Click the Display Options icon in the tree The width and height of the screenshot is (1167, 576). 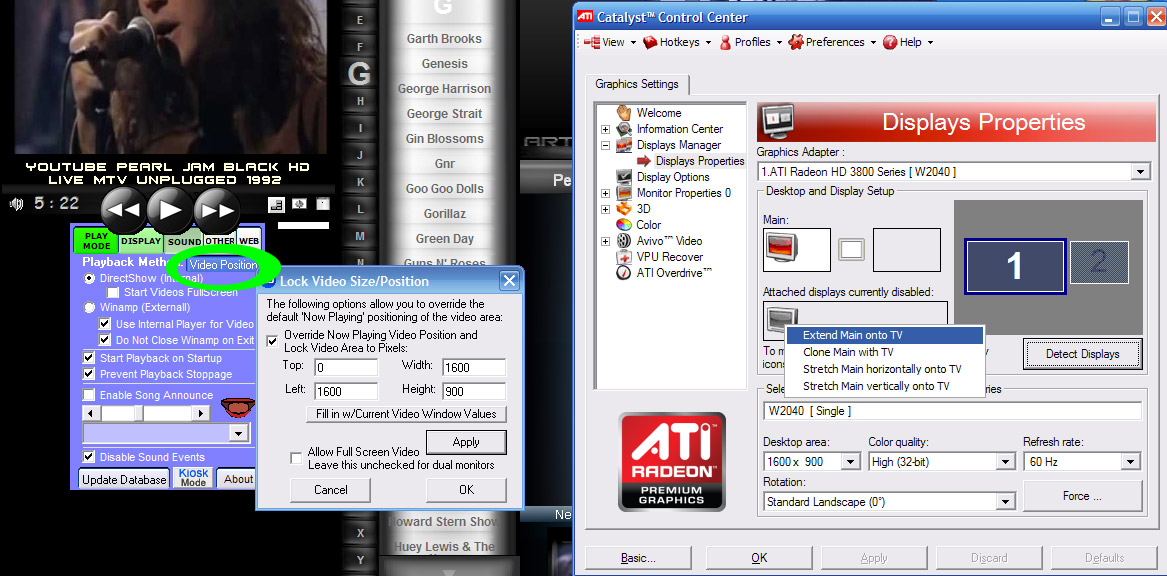624,177
